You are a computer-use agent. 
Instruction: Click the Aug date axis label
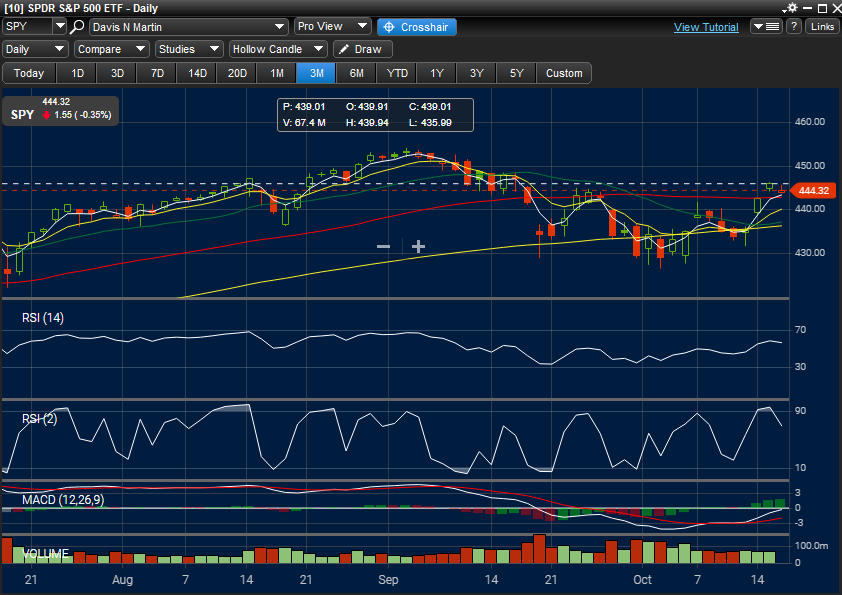(122, 580)
